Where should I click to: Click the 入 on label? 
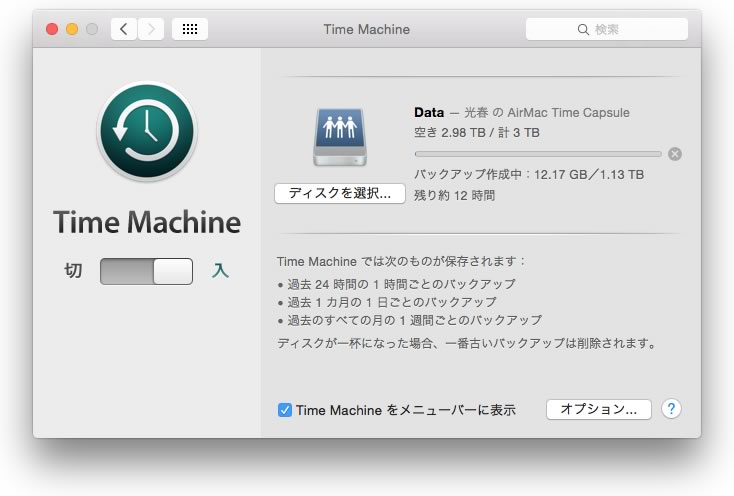[220, 270]
